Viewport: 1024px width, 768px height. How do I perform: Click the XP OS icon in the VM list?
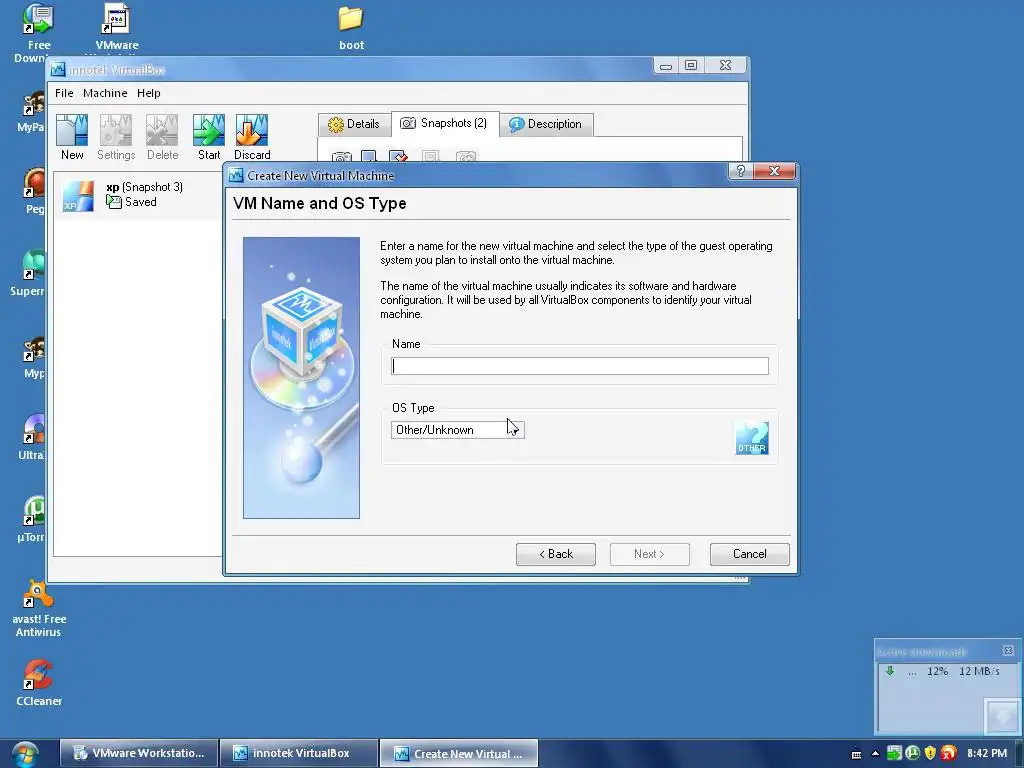click(x=78, y=196)
